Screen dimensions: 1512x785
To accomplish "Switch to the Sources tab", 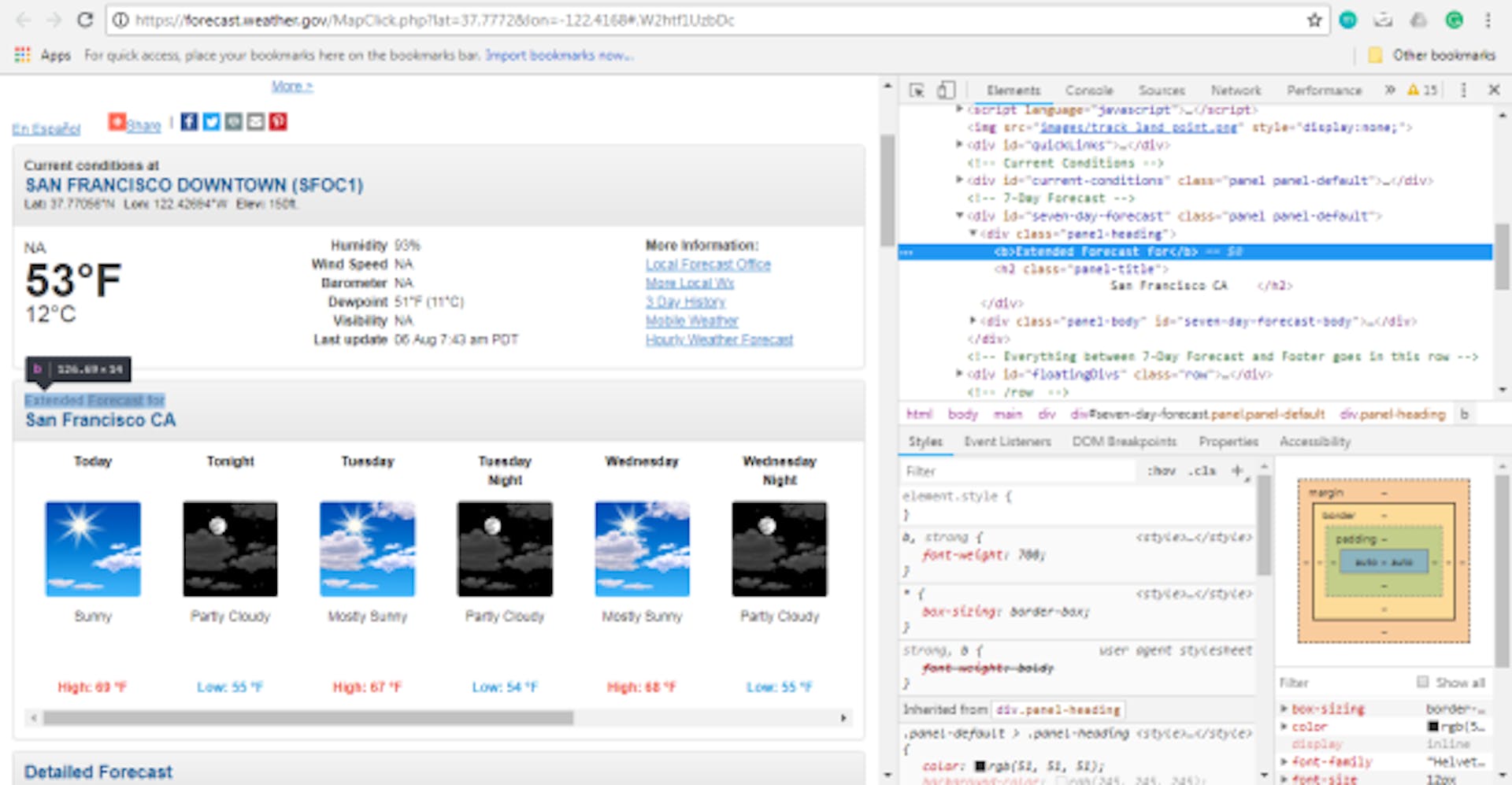I will (1162, 91).
